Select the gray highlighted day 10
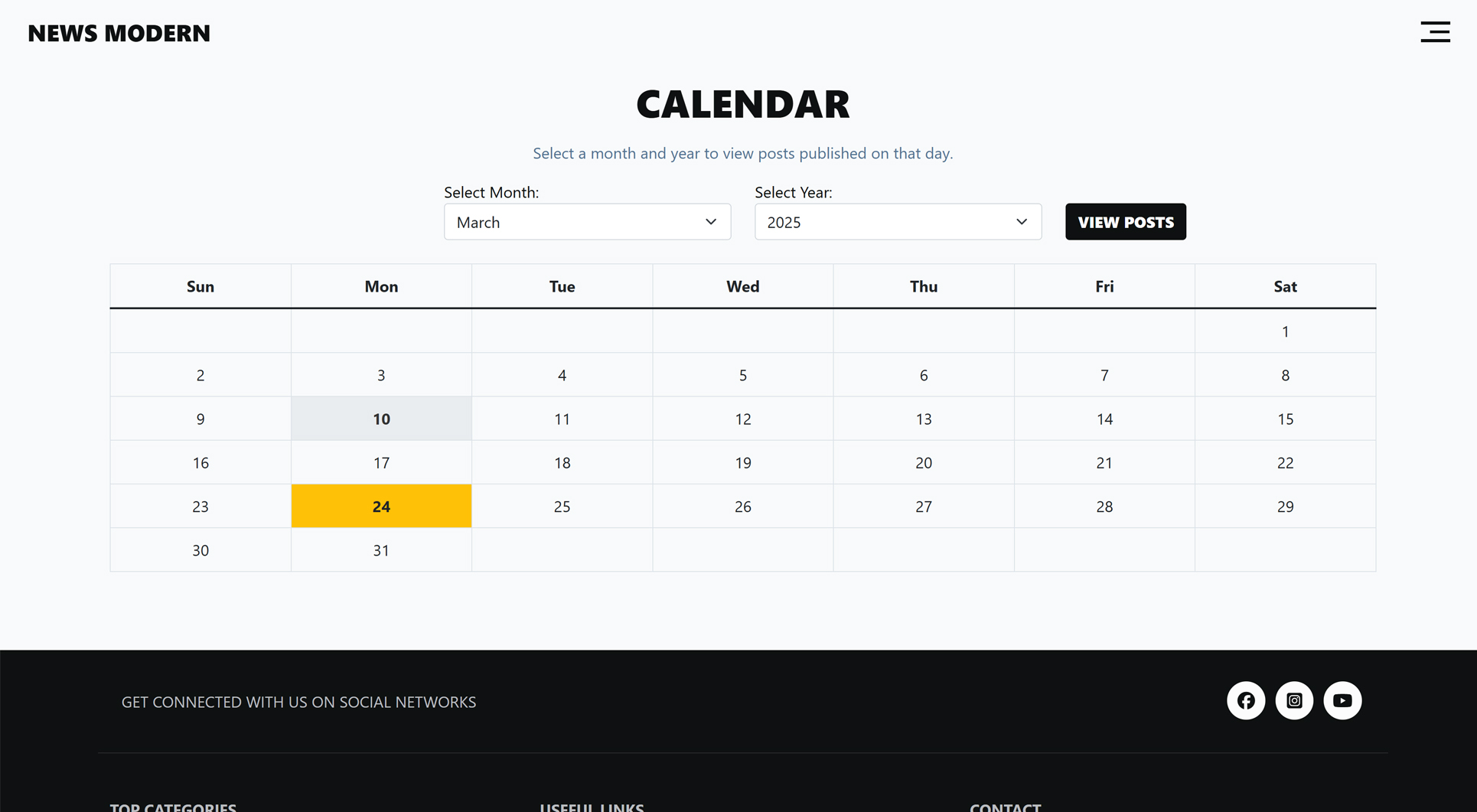 [381, 419]
